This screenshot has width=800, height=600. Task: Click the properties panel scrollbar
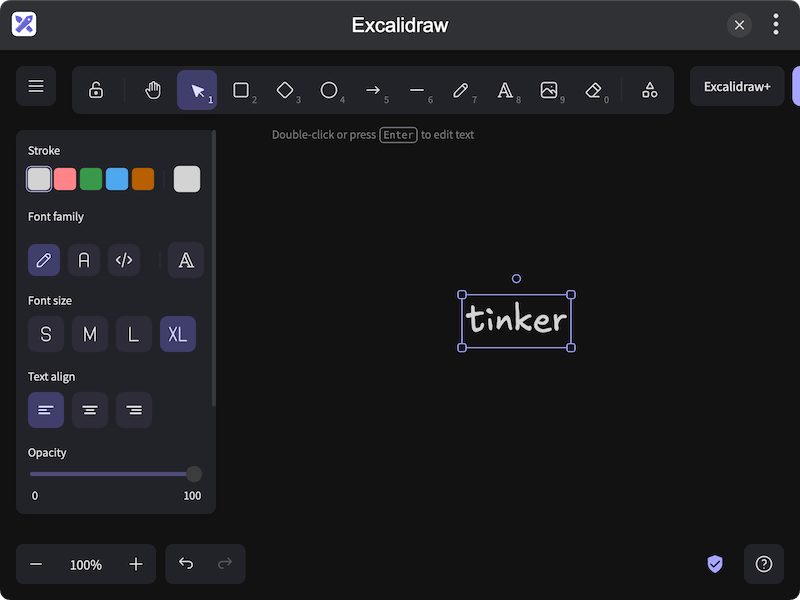(214, 269)
